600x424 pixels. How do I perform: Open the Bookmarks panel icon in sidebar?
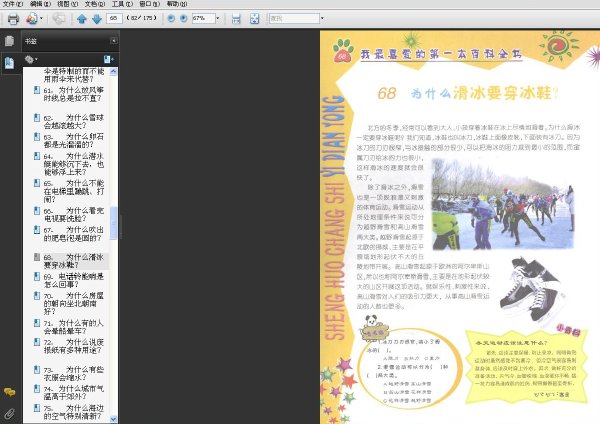(x=9, y=62)
